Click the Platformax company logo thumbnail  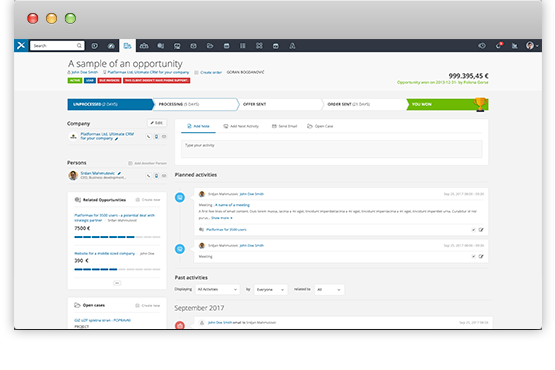point(73,136)
